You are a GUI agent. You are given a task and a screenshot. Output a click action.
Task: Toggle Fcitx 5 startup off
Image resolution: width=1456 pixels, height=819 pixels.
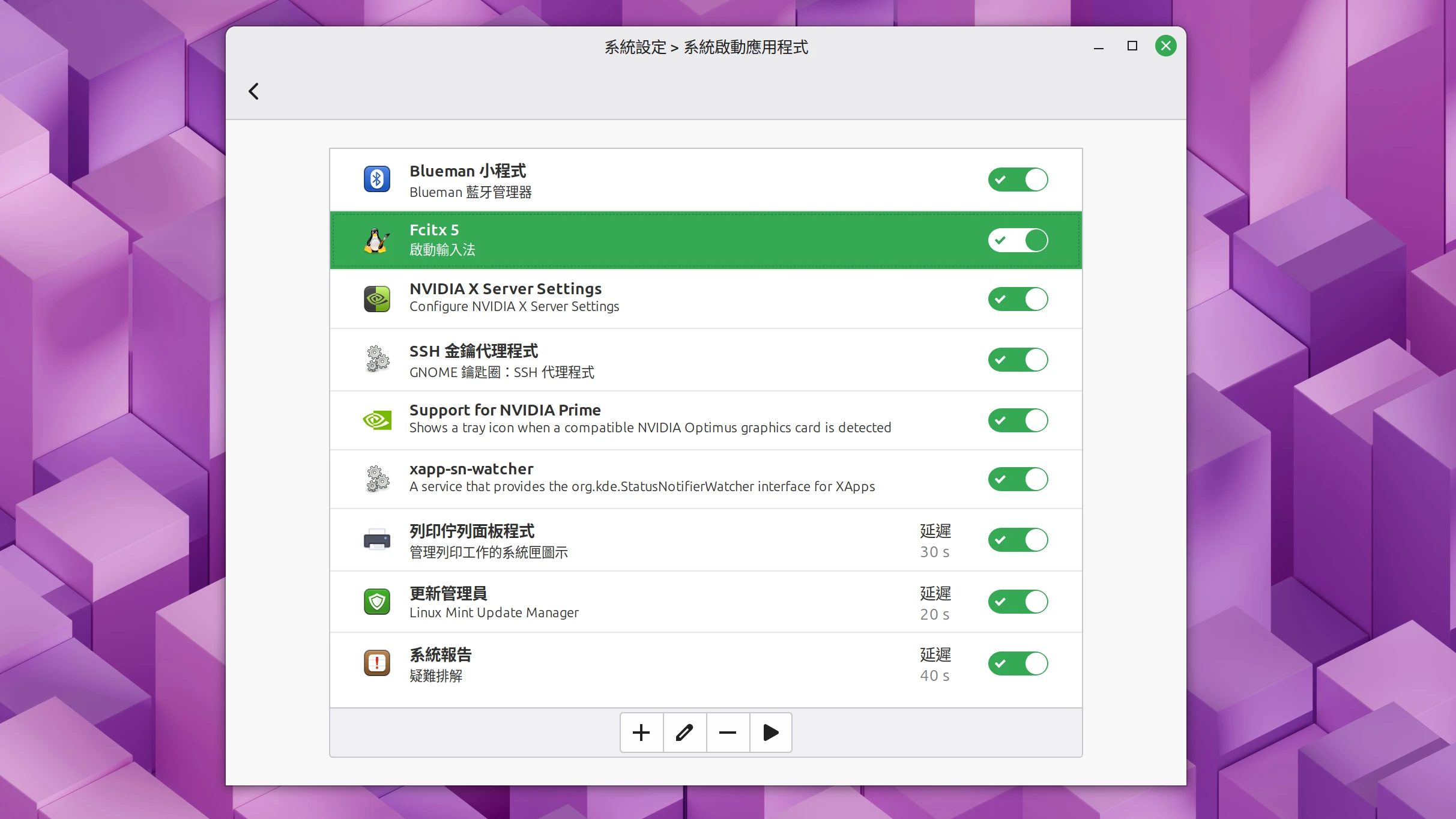click(1018, 240)
